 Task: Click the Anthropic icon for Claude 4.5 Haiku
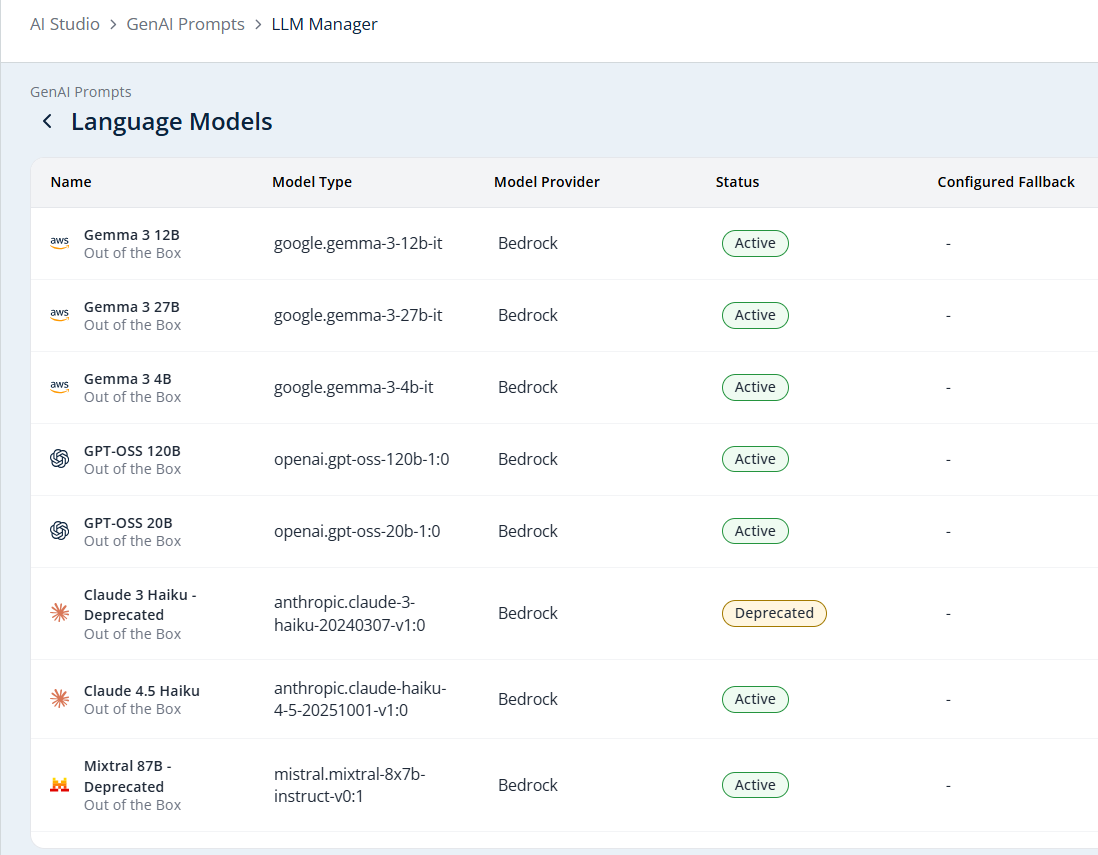pos(60,699)
